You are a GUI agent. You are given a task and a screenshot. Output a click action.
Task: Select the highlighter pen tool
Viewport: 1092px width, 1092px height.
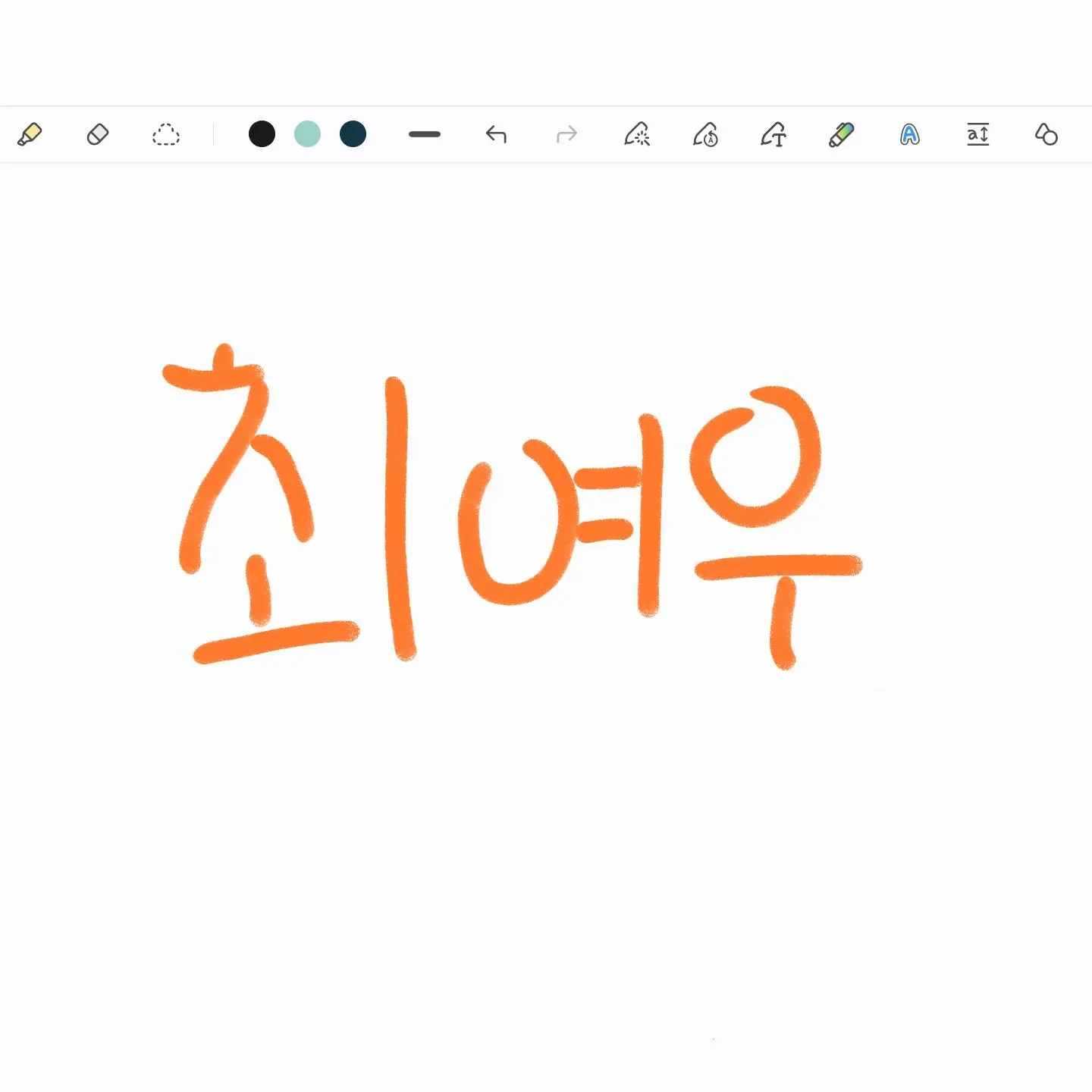coord(30,134)
